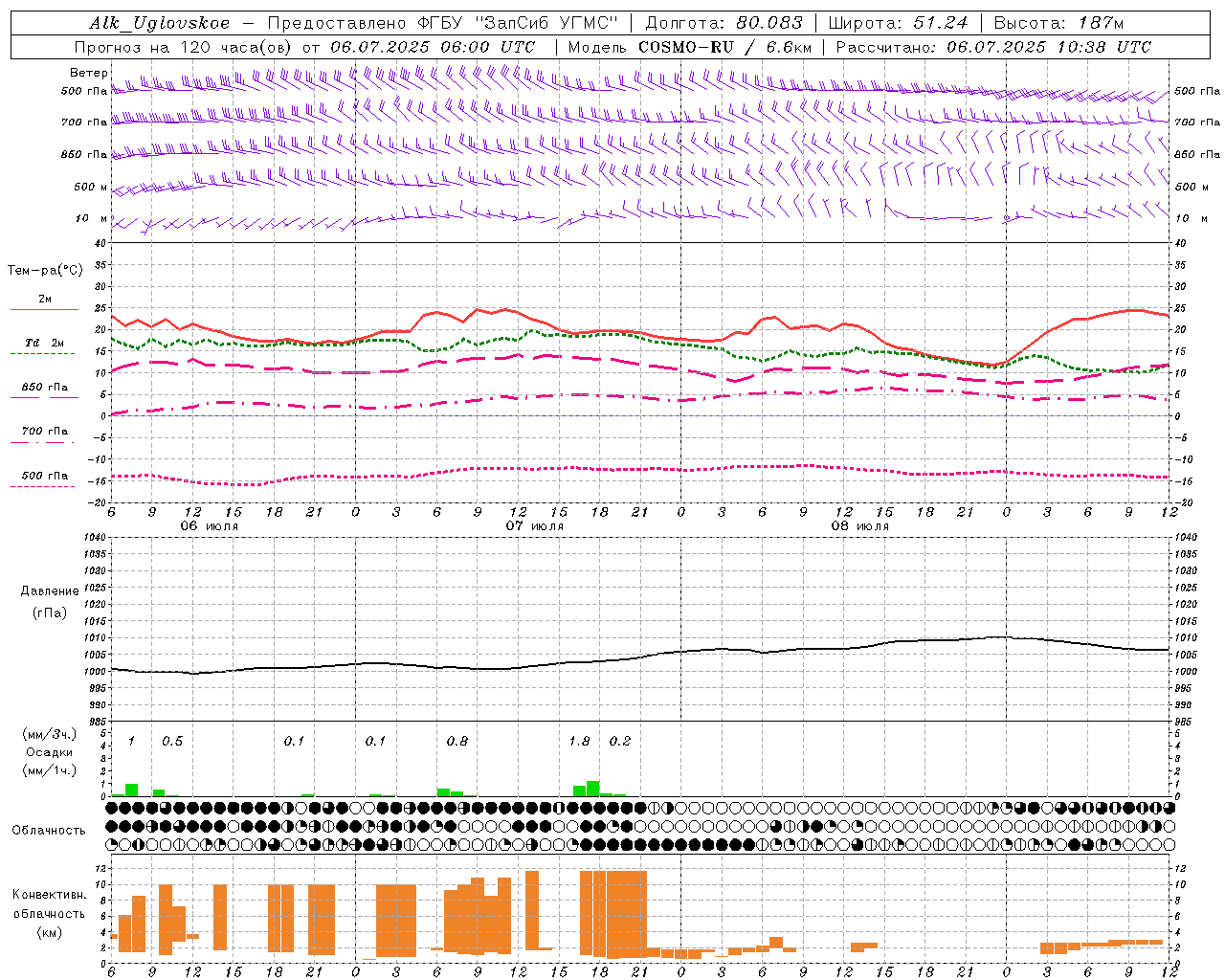The width and height of the screenshot is (1225, 980).
Task: Click the 'Облачность' cloudiness label
Action: (49, 831)
